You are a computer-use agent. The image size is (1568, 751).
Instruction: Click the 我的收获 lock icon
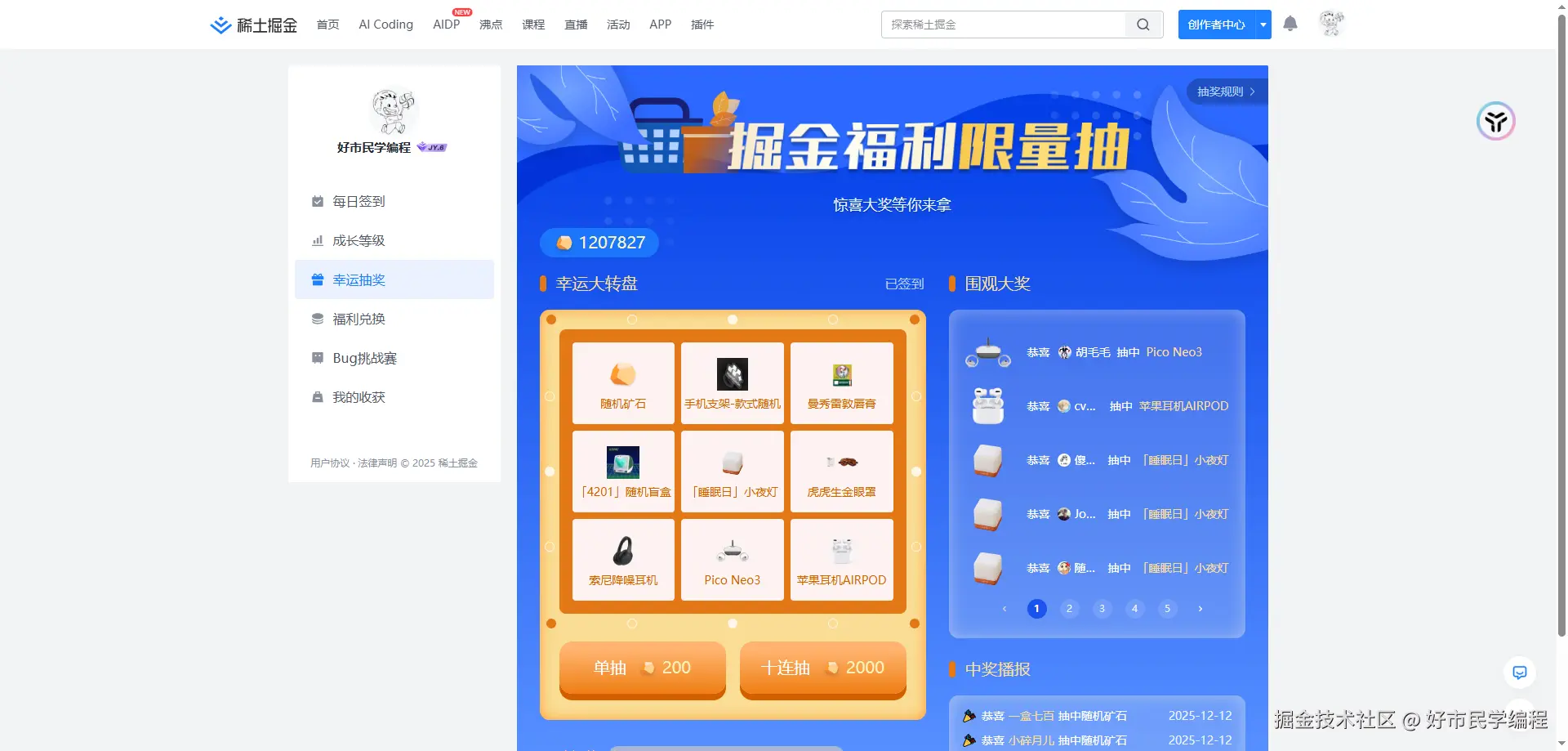pyautogui.click(x=317, y=397)
